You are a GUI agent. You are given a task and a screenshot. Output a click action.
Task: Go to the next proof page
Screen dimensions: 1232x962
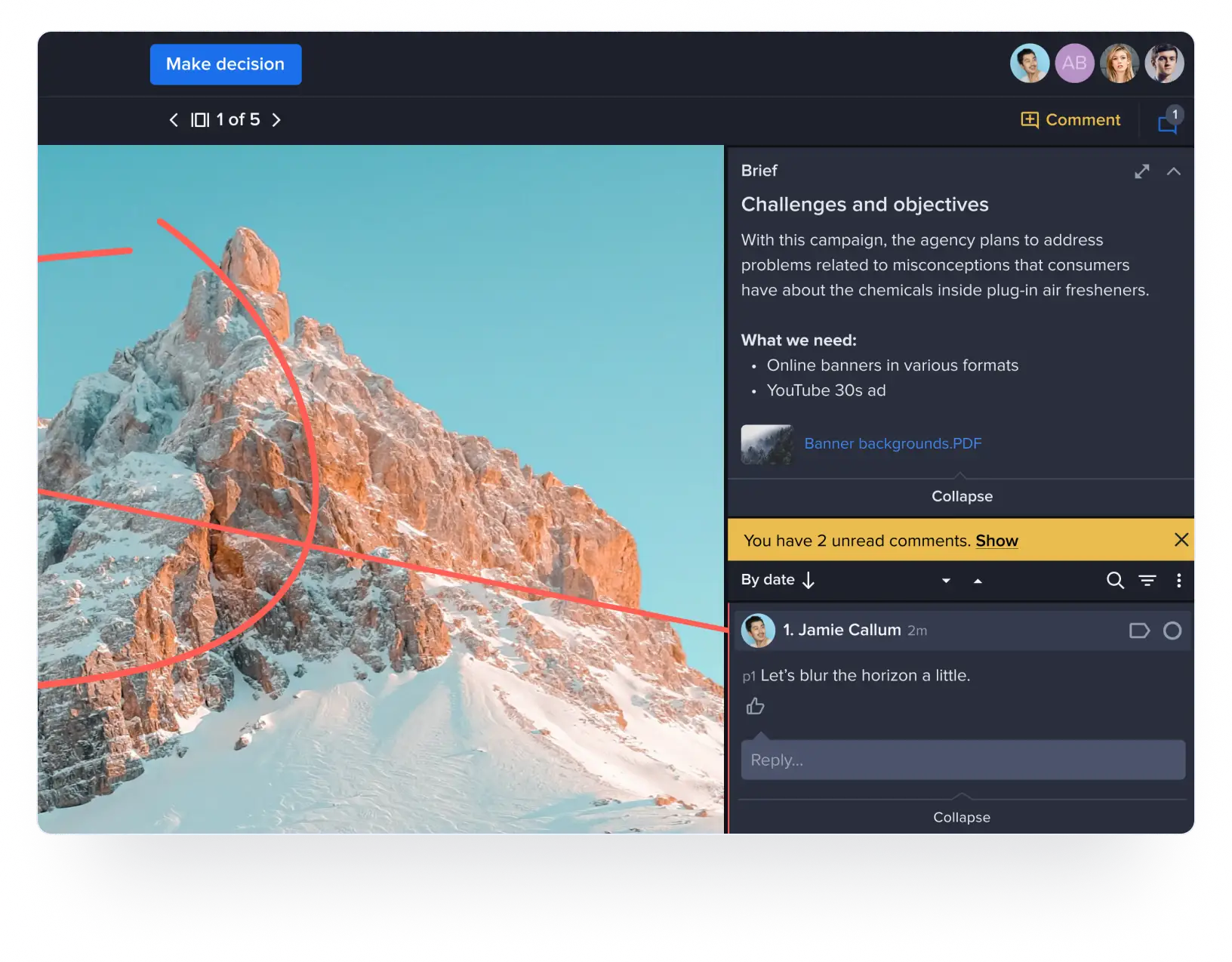pyautogui.click(x=276, y=120)
